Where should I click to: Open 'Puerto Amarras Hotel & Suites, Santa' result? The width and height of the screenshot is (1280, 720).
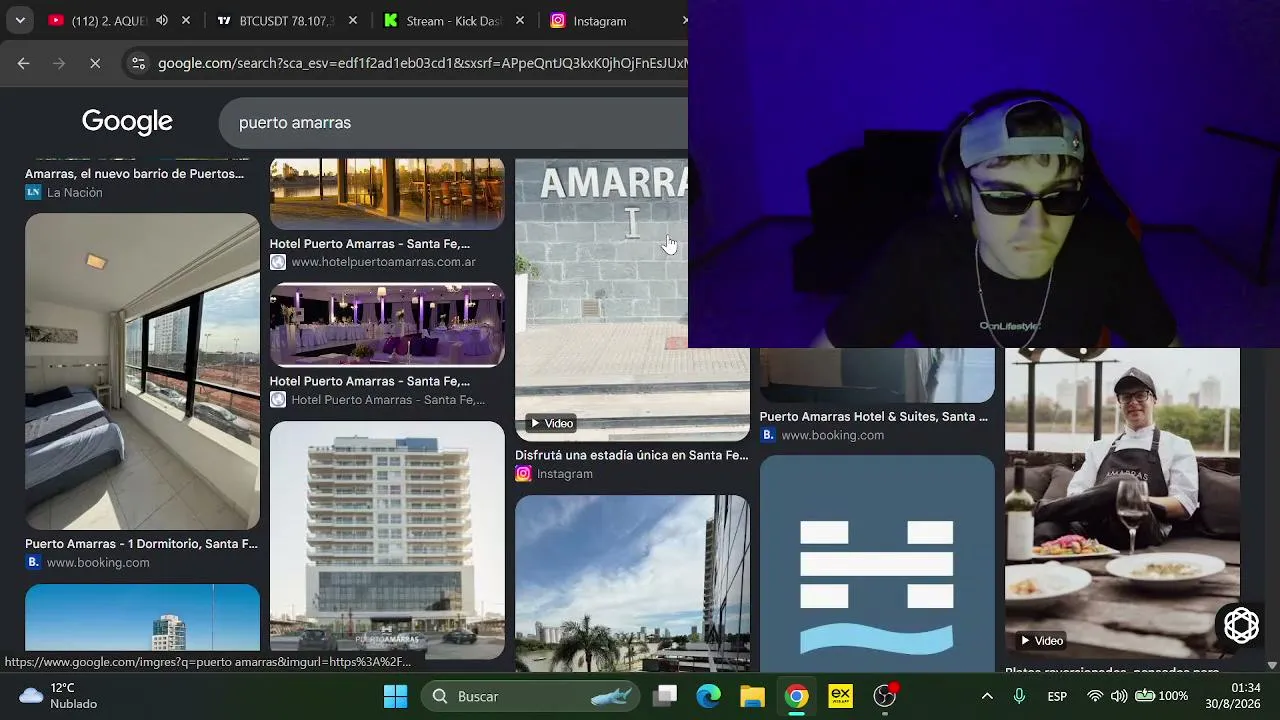(x=873, y=417)
